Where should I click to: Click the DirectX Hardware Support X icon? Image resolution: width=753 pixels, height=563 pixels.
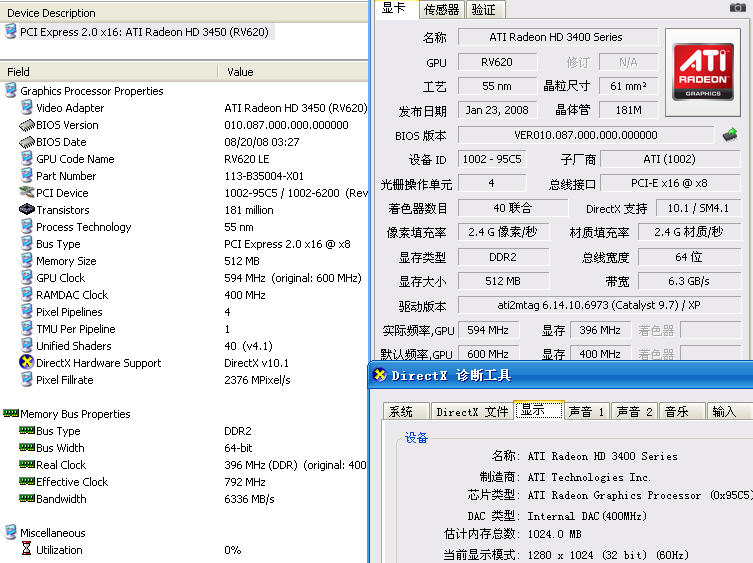coord(26,362)
